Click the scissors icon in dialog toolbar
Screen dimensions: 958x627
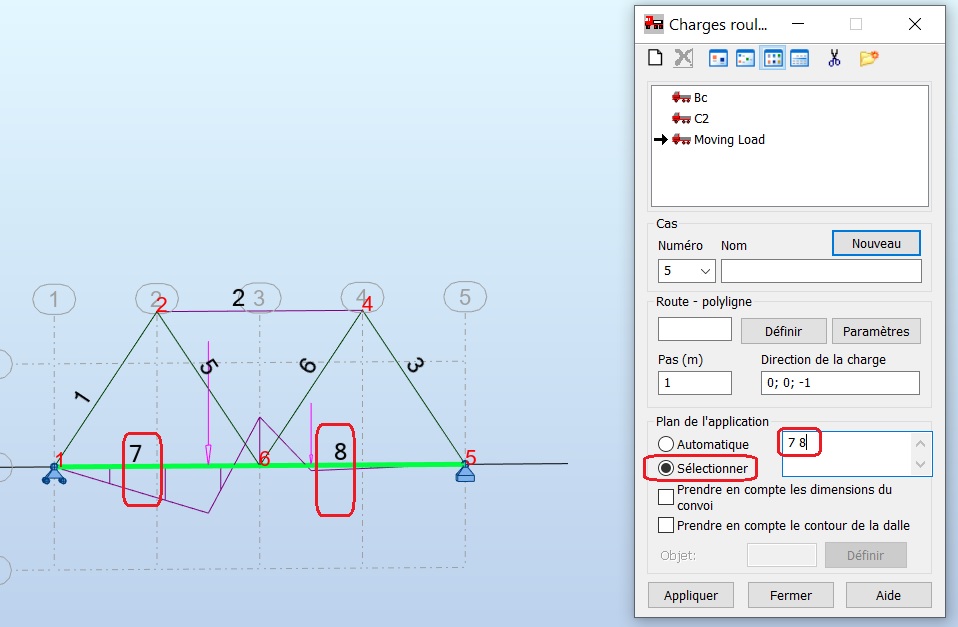834,59
